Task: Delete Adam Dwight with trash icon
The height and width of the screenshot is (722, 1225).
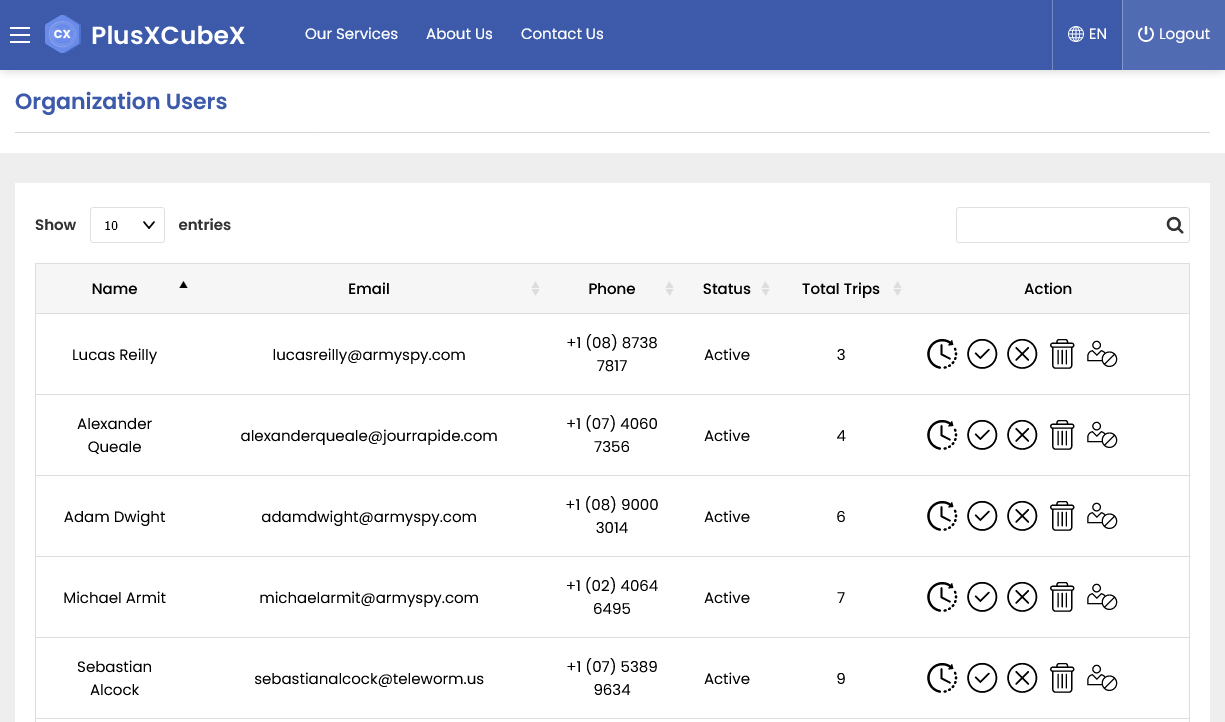Action: tap(1062, 516)
